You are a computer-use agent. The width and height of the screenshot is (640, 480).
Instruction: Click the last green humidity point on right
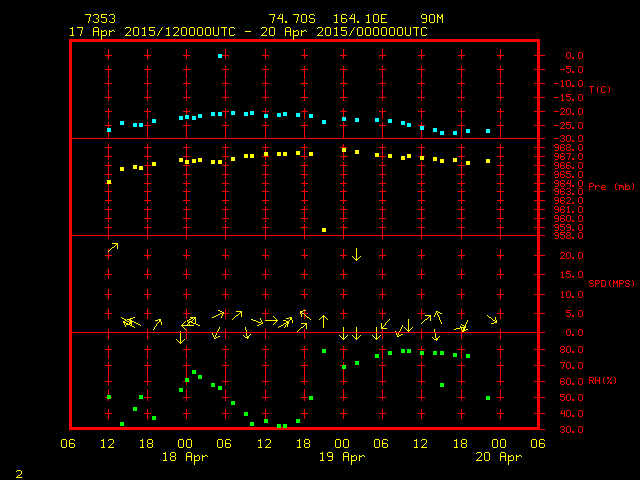coord(488,398)
